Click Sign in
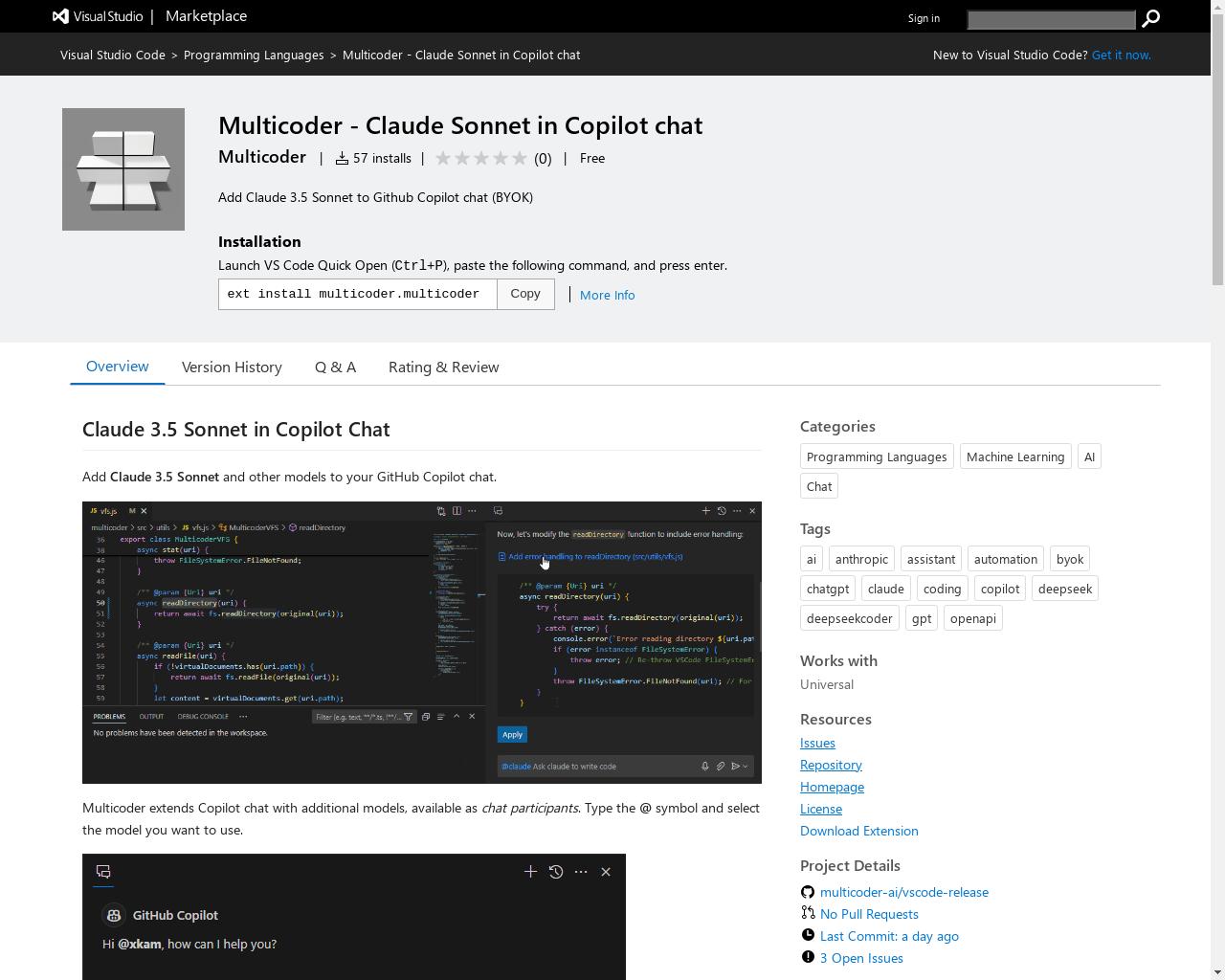Viewport: 1225px width, 980px height. coord(924,18)
